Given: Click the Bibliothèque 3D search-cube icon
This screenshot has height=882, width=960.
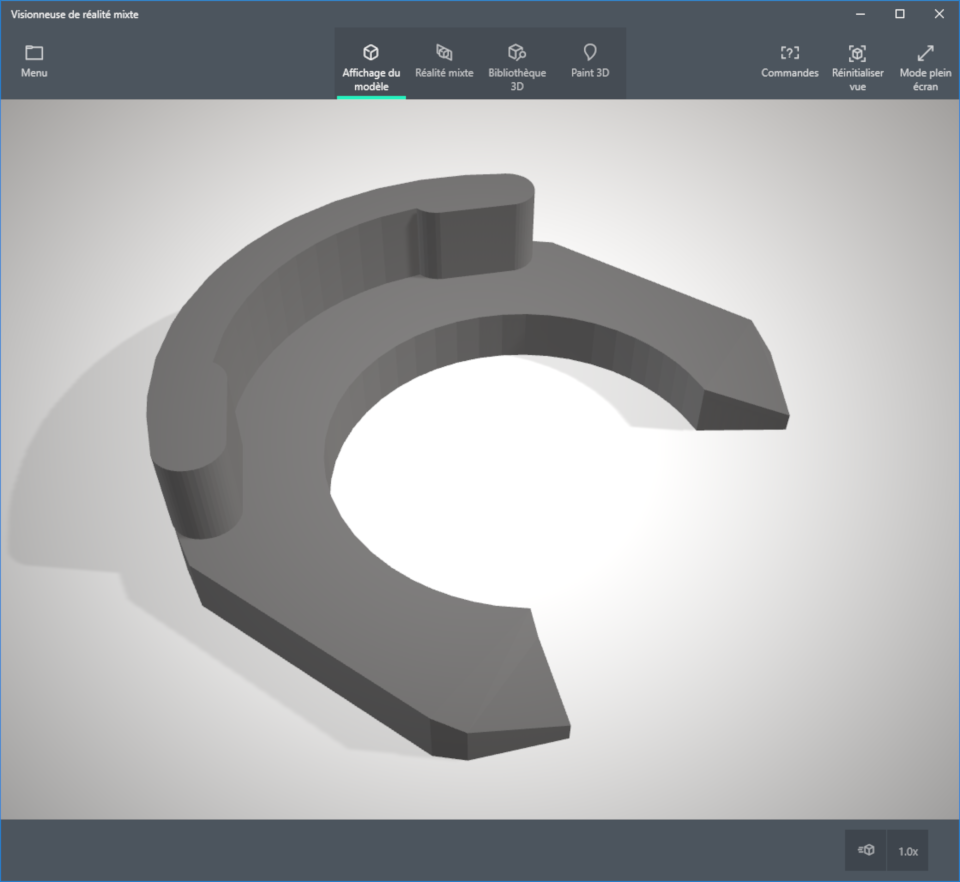Looking at the screenshot, I should [516, 52].
